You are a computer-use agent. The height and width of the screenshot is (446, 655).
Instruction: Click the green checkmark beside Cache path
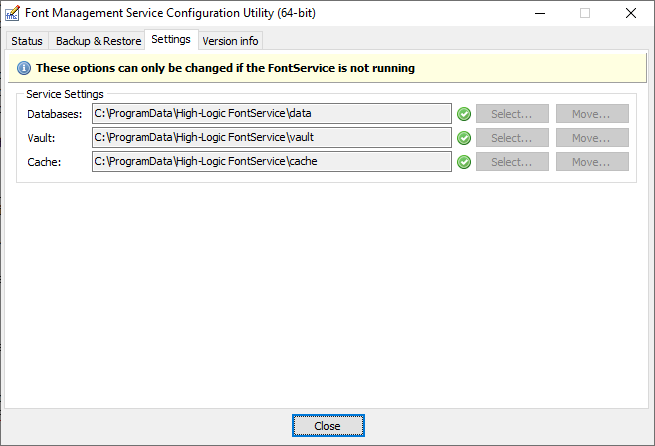point(464,162)
